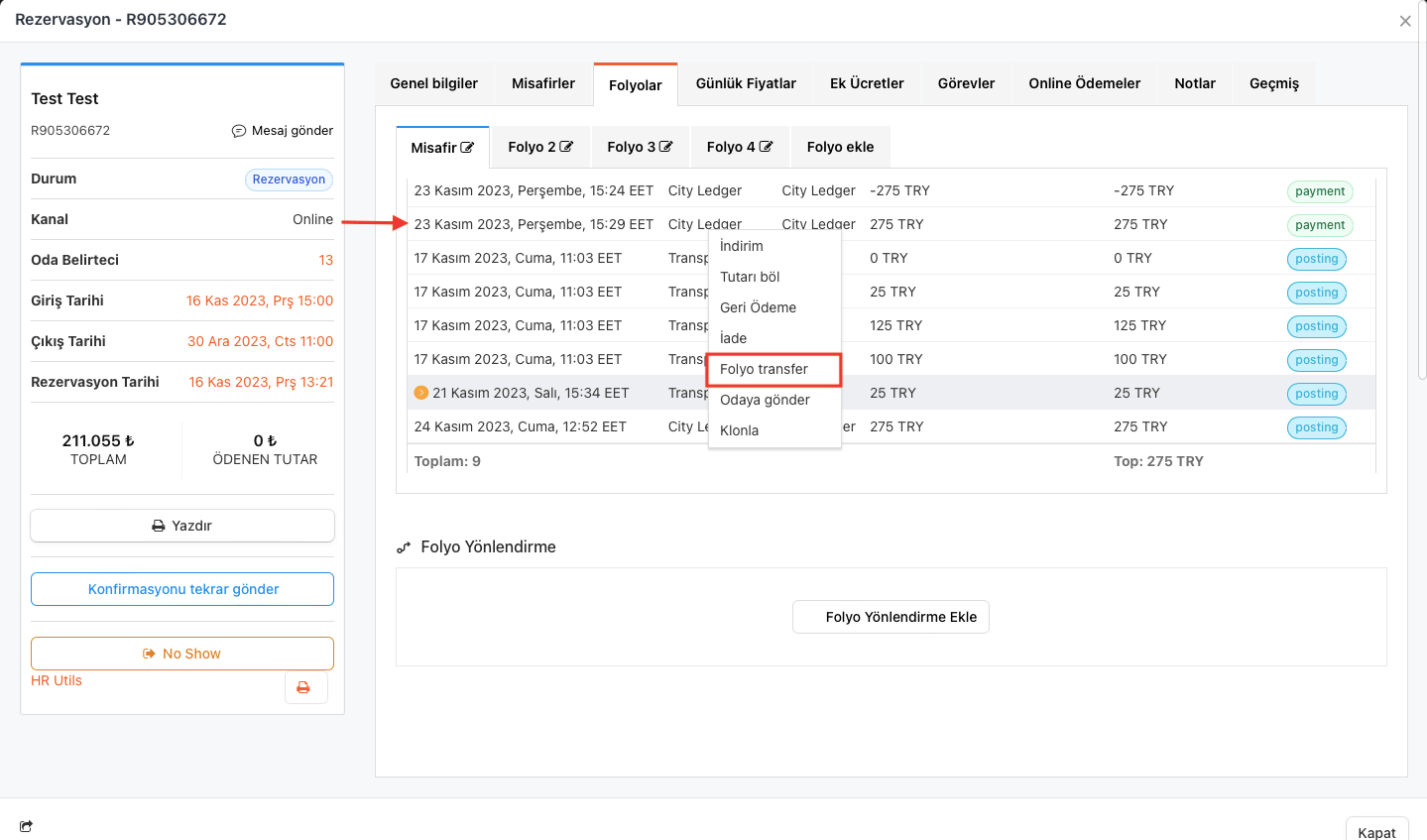Click the edit icon beside Folyo 4
The image size is (1427, 840).
coord(766,147)
